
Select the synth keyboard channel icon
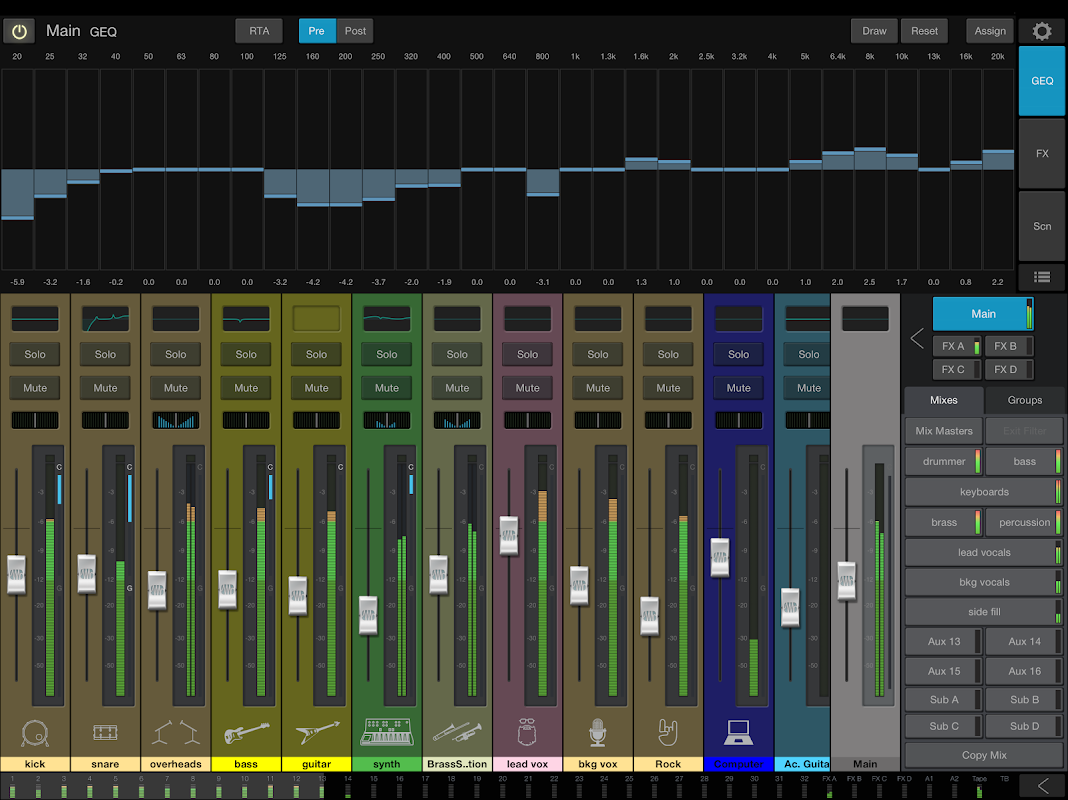point(386,732)
